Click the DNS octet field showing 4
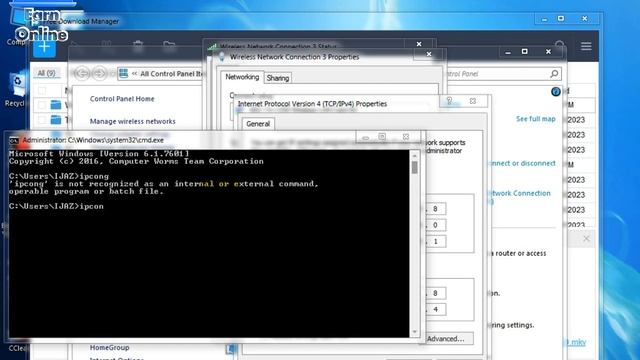This screenshot has width=640, height=360. (435, 309)
